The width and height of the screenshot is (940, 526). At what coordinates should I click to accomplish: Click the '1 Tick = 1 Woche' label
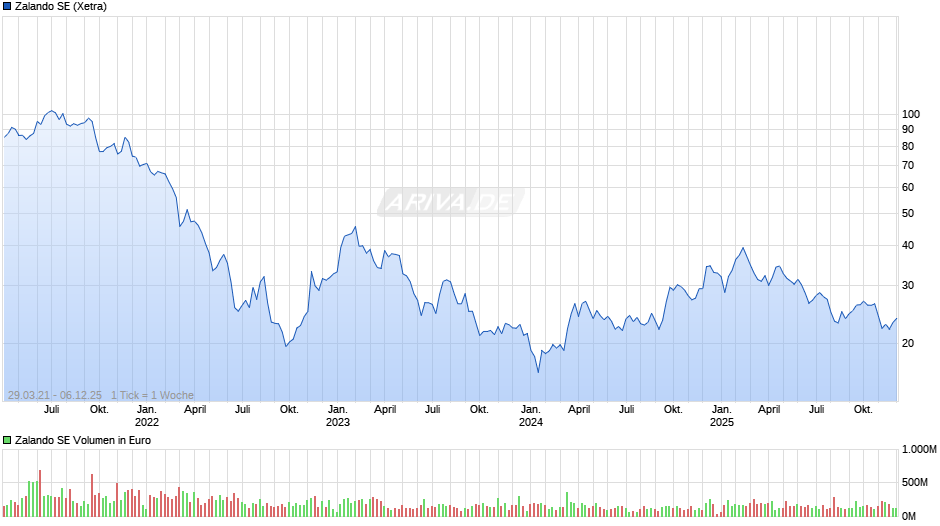[152, 395]
